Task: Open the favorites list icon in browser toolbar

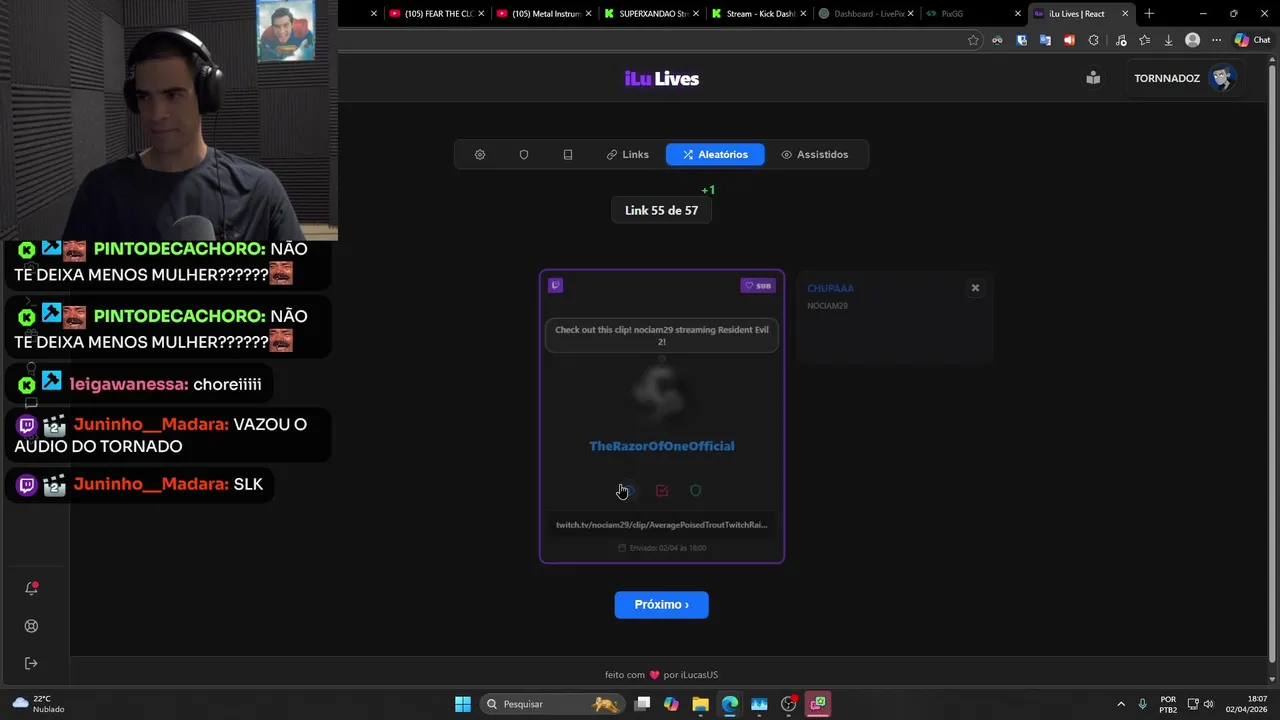Action: point(1144,40)
